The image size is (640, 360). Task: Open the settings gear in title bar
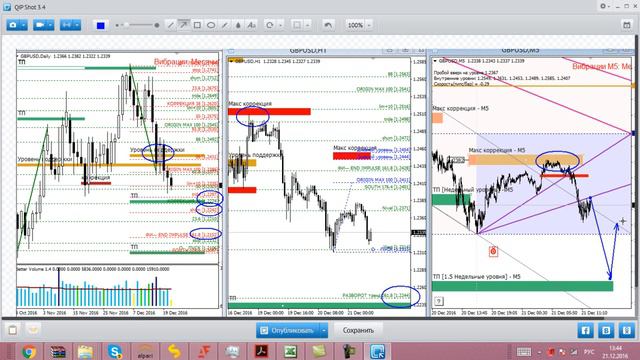[x=603, y=6]
